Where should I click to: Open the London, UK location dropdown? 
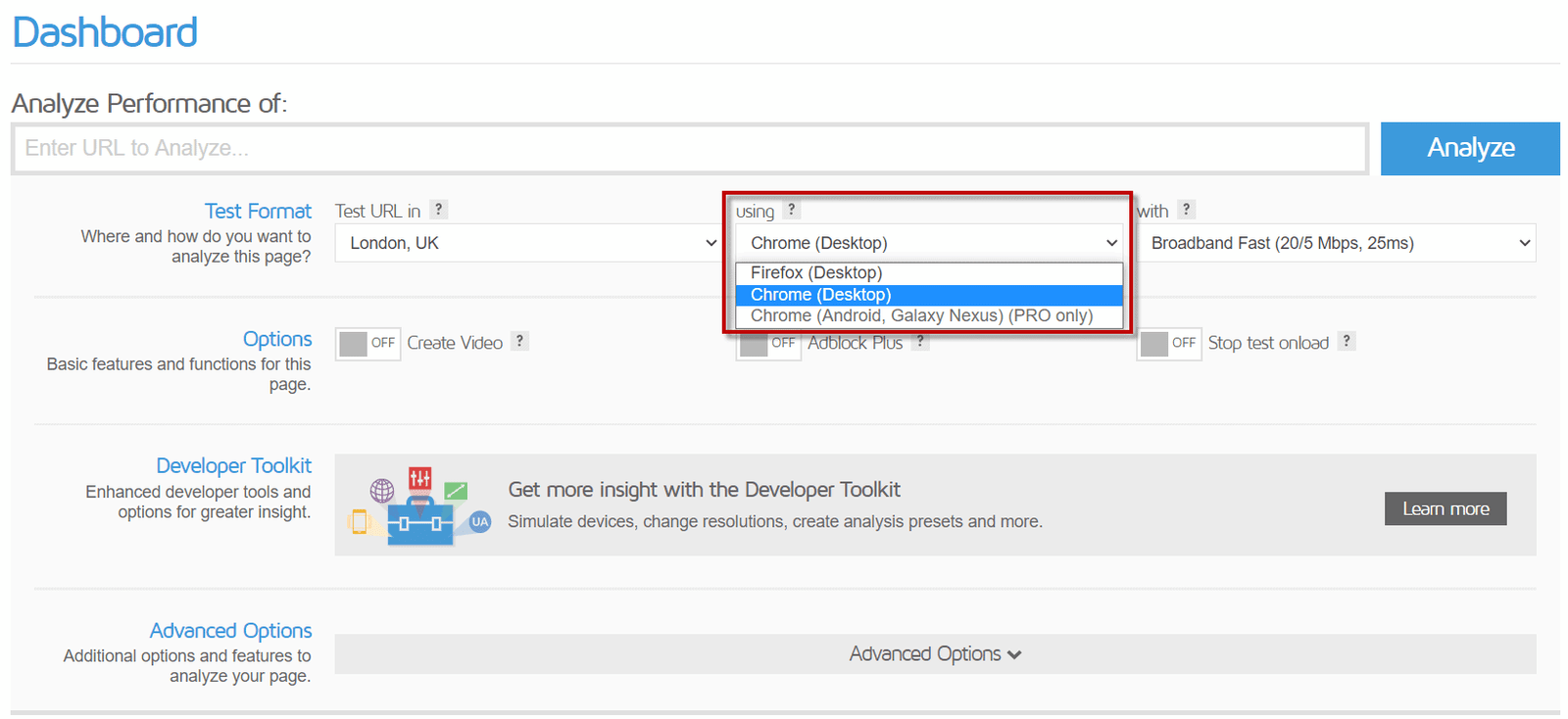(x=529, y=243)
